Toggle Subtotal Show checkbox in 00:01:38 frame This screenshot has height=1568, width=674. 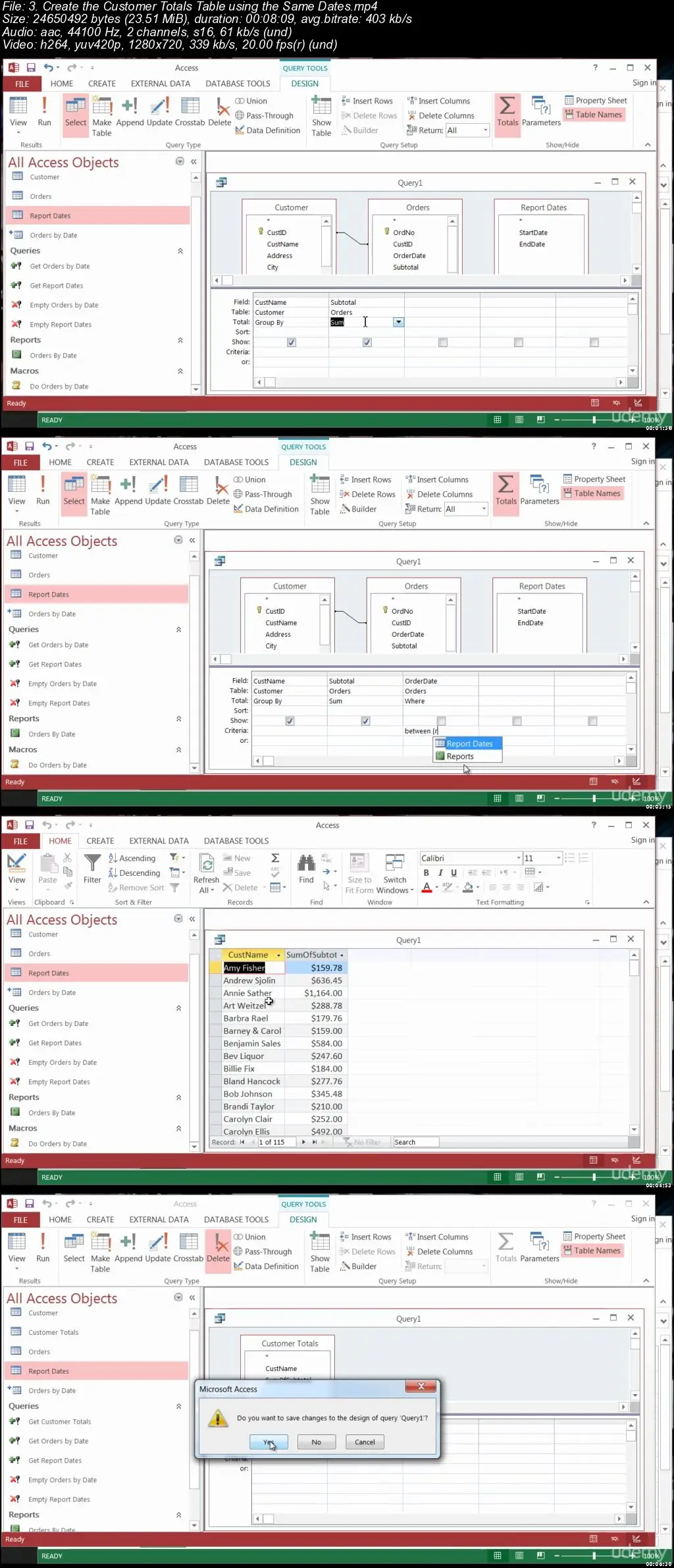pos(367,342)
